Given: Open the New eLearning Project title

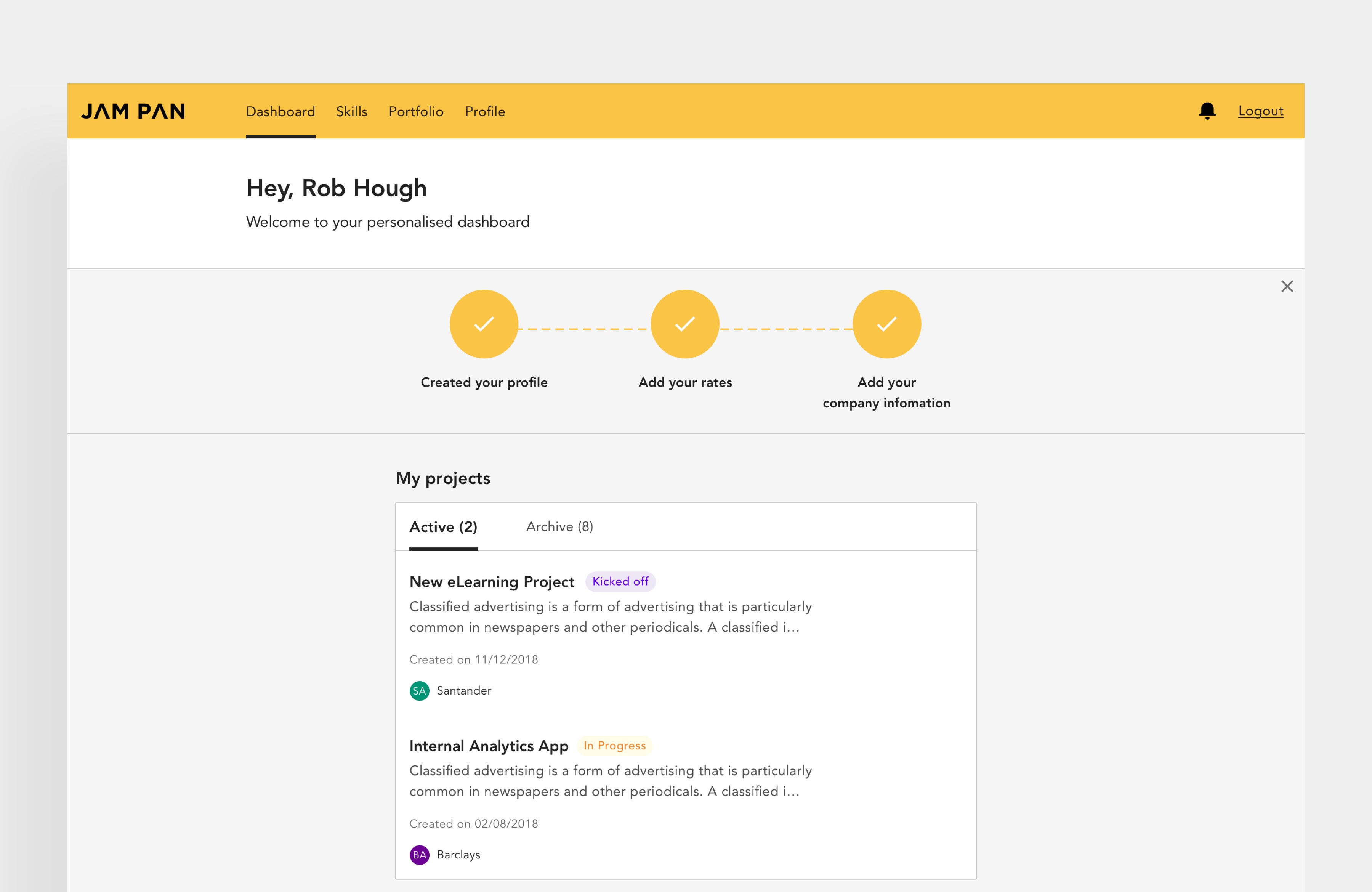Looking at the screenshot, I should tap(492, 582).
